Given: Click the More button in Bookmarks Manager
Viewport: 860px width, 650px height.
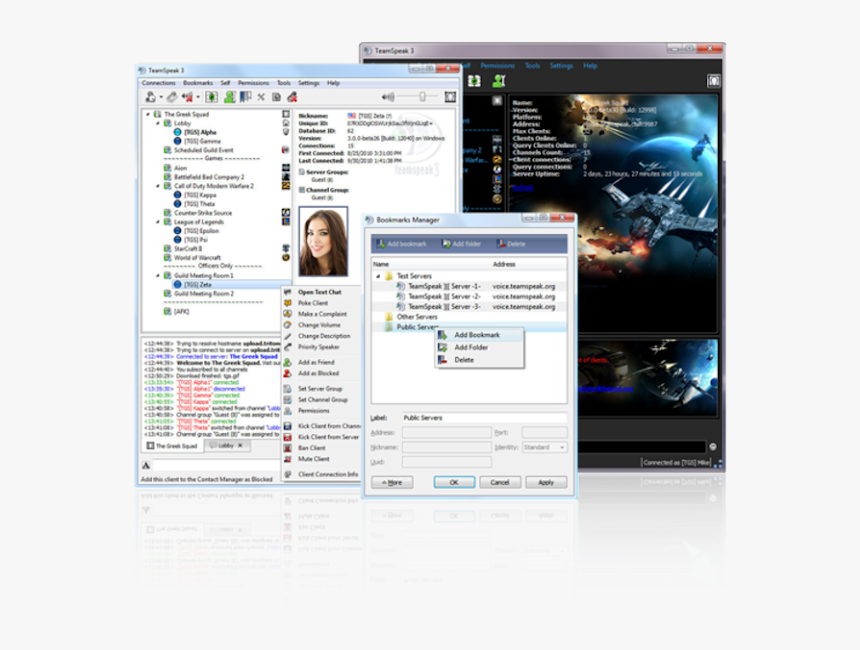Looking at the screenshot, I should pyautogui.click(x=392, y=483).
